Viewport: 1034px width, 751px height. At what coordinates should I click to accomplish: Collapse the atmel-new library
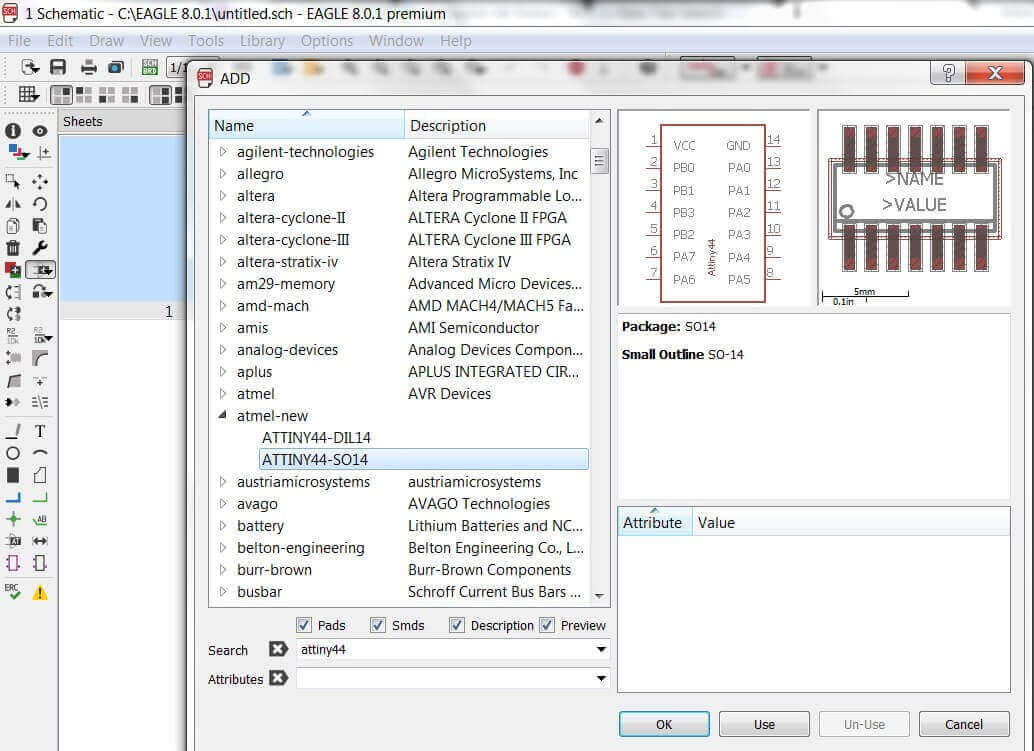pyautogui.click(x=222, y=415)
